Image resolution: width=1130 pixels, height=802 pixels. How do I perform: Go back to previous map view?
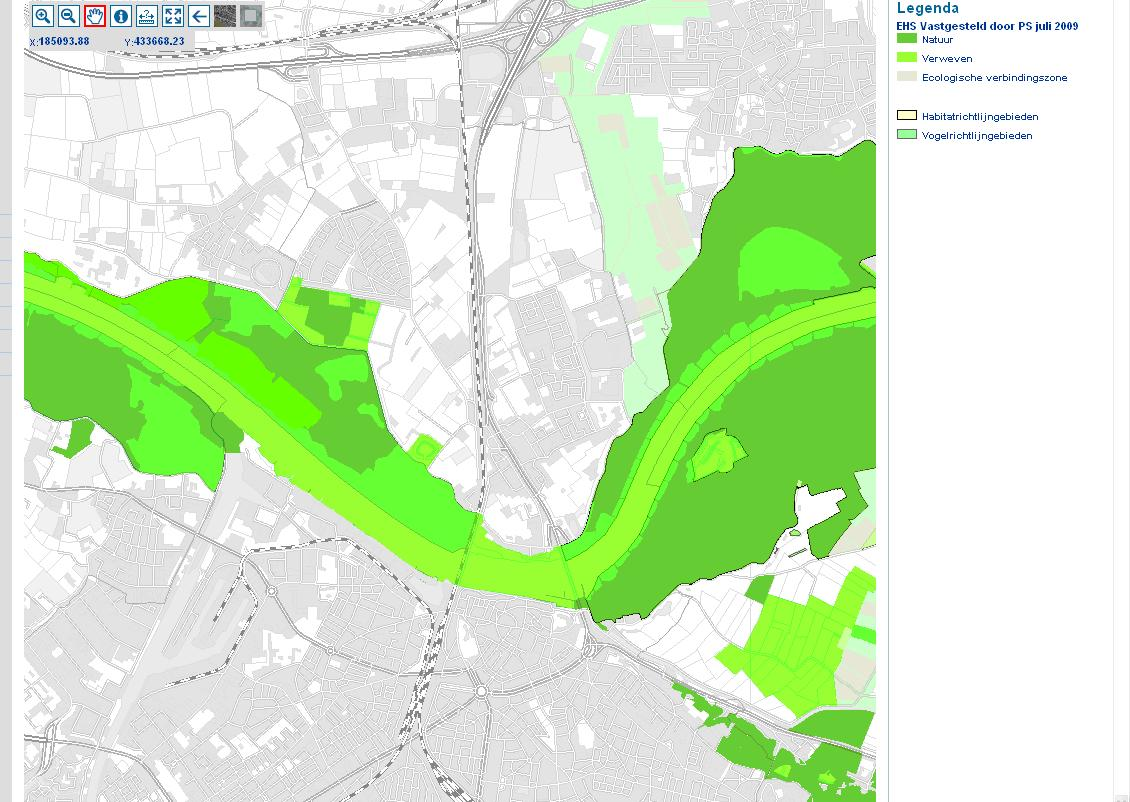(199, 16)
